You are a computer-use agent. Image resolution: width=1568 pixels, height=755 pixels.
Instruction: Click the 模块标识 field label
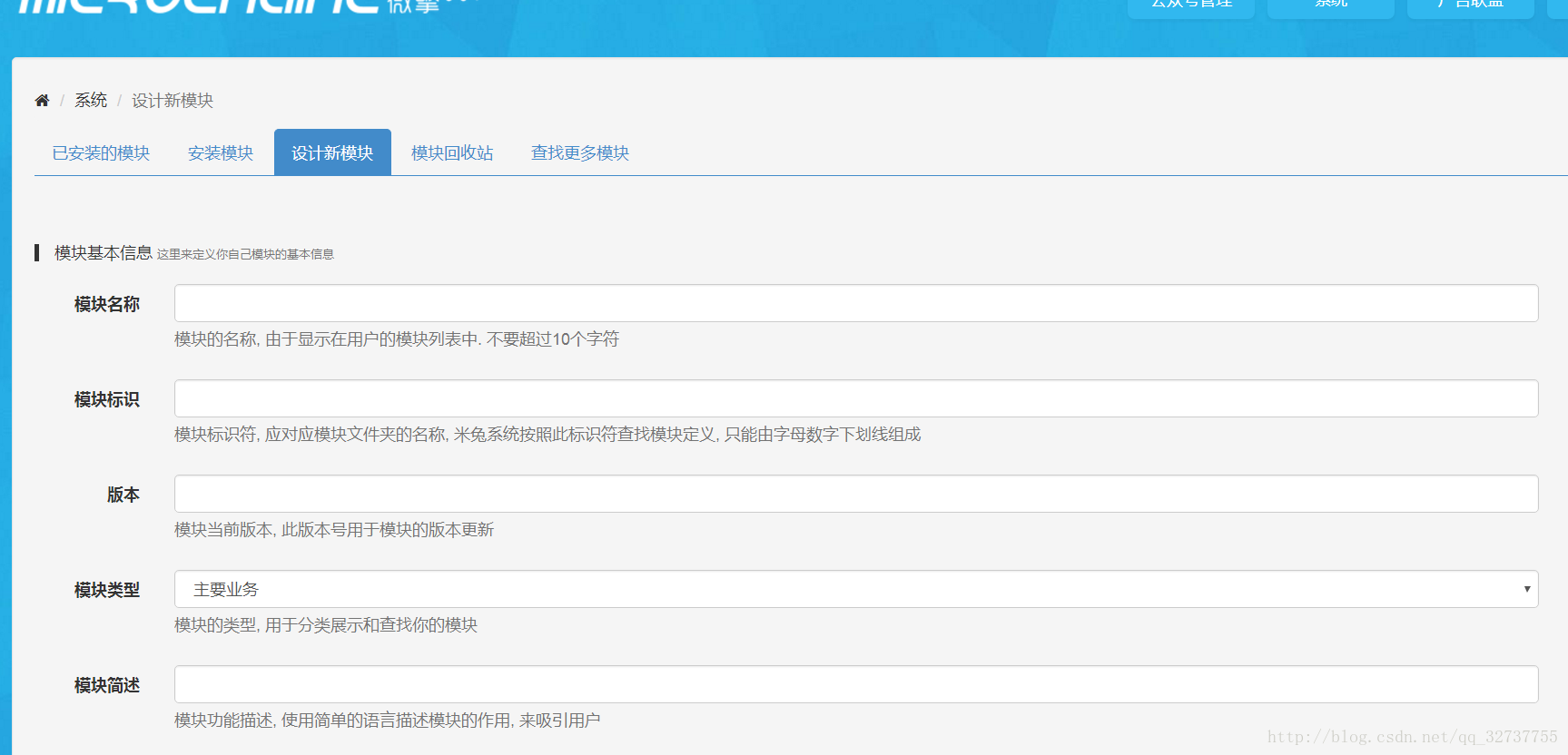click(x=107, y=399)
